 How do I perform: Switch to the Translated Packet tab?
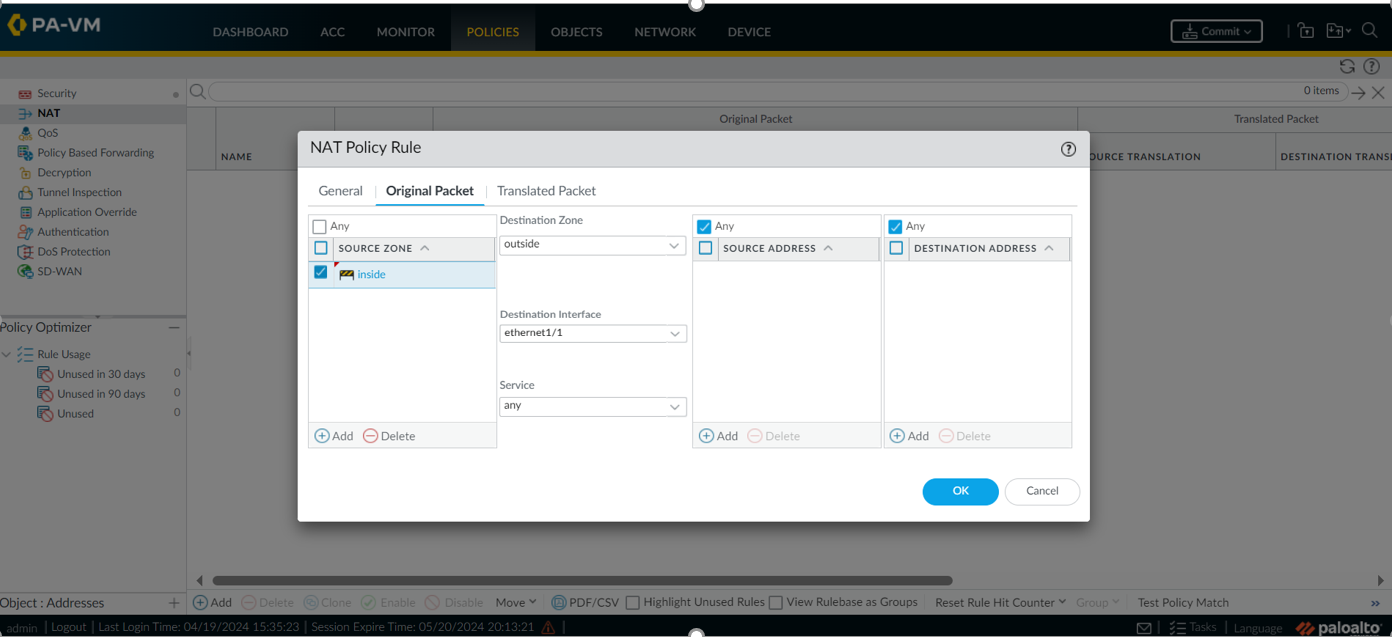coord(546,191)
